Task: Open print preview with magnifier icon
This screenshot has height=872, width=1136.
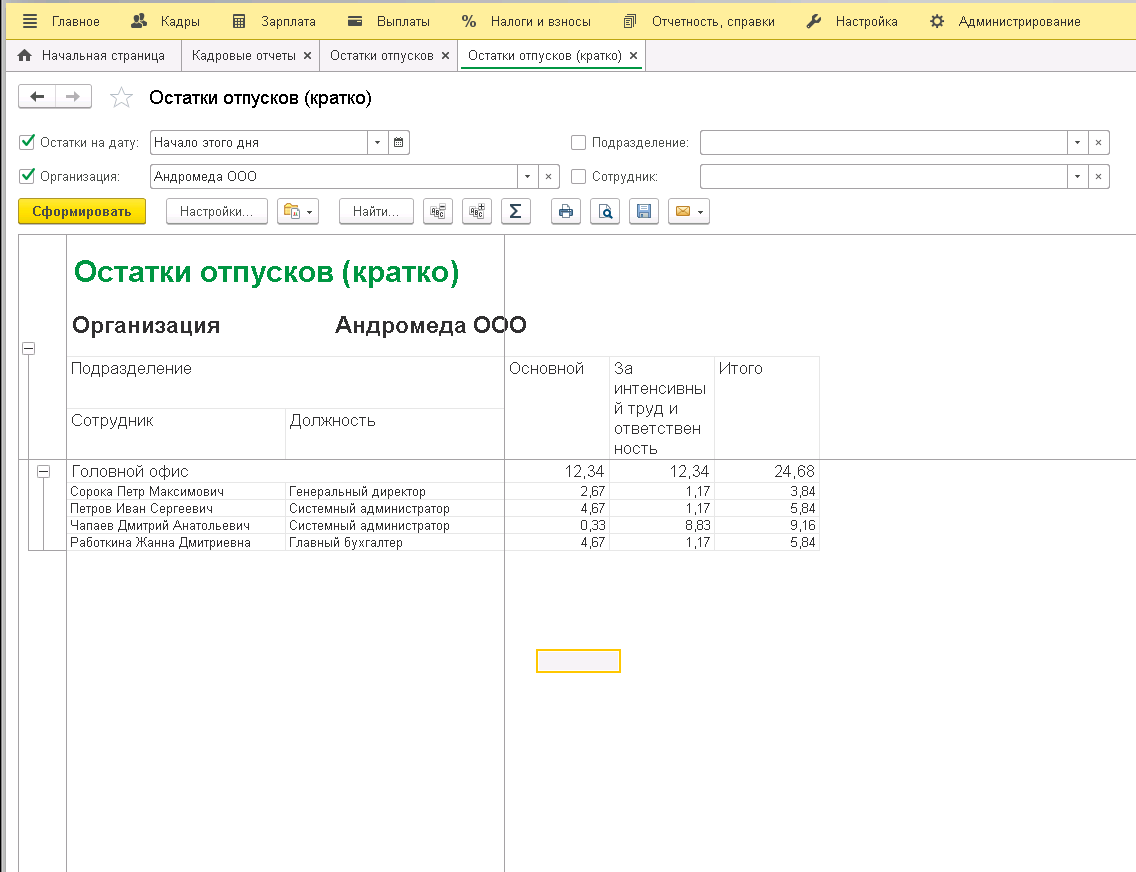Action: [x=605, y=211]
